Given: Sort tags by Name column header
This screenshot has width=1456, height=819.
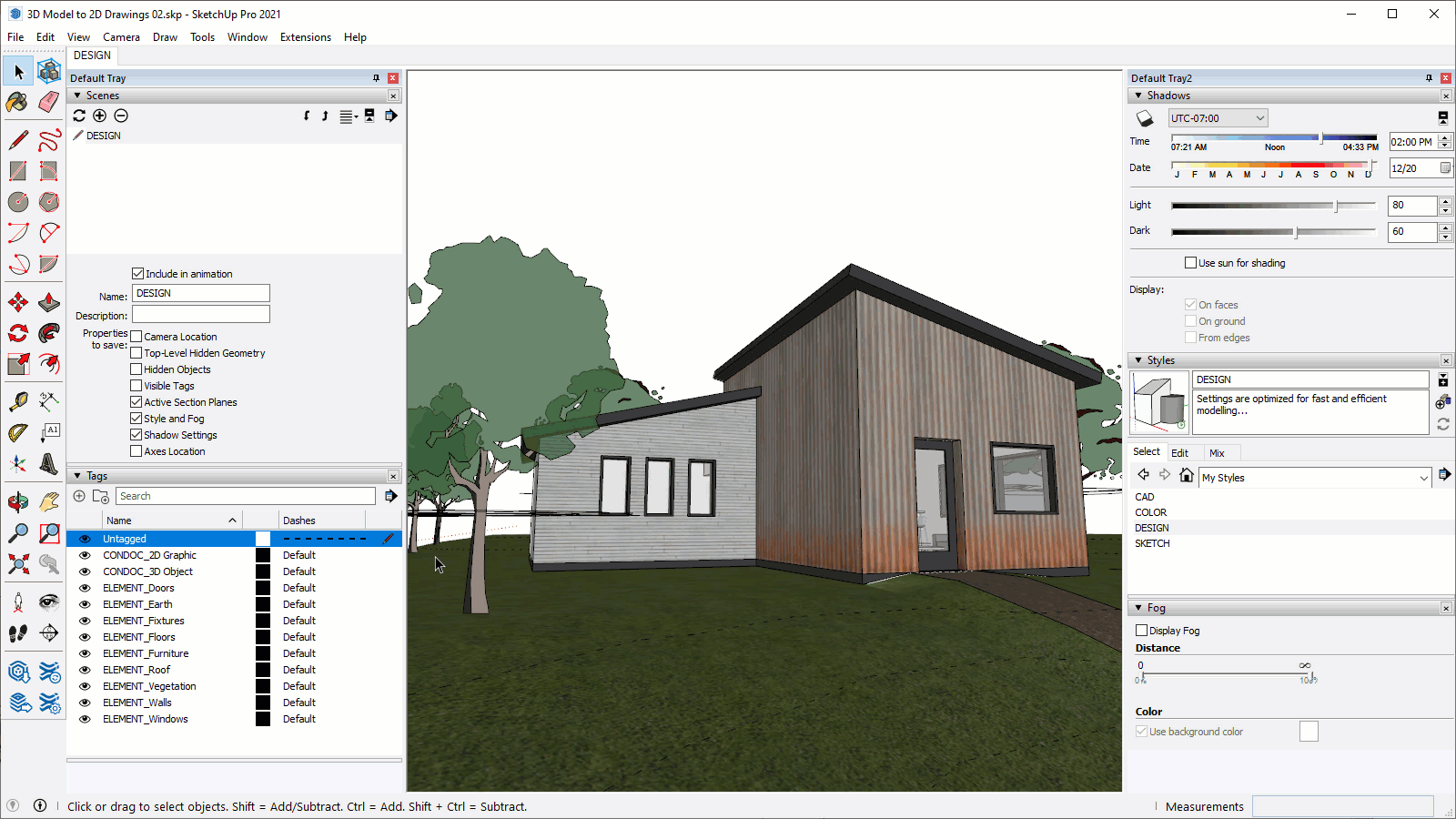Looking at the screenshot, I should (x=172, y=521).
